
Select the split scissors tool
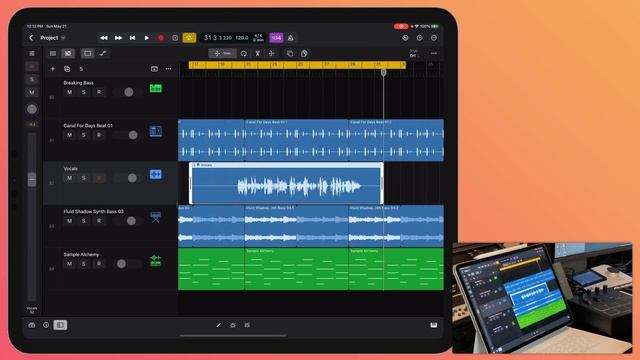[258, 53]
